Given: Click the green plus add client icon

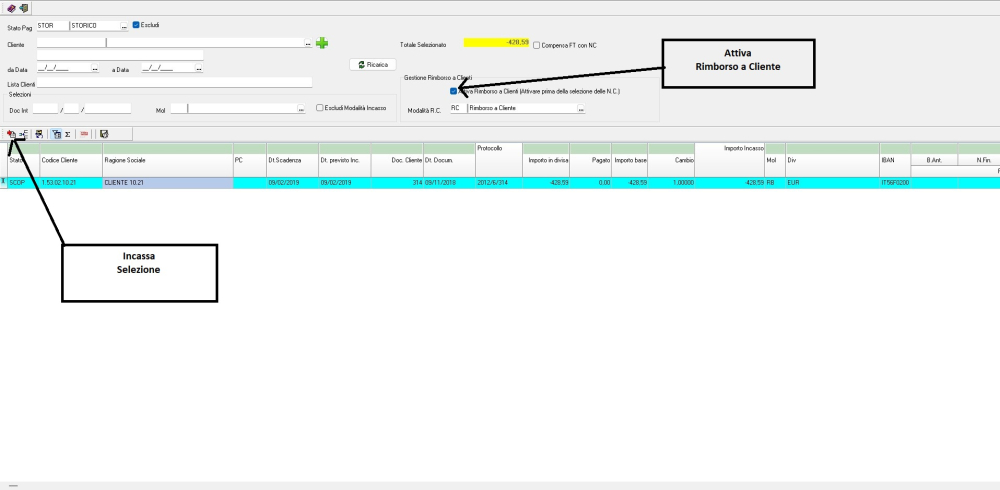Looking at the screenshot, I should 322,43.
